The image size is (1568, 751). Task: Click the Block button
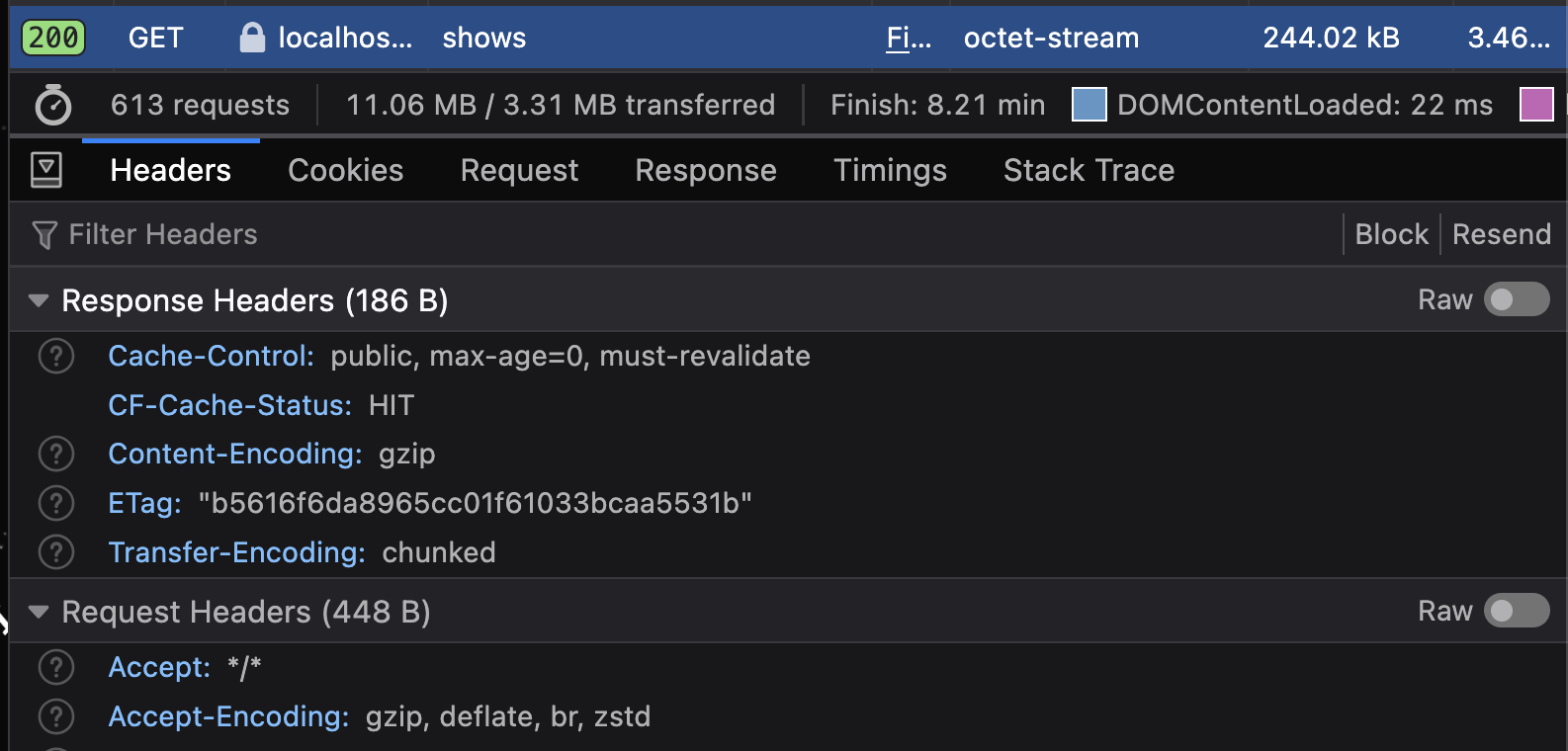(1391, 234)
